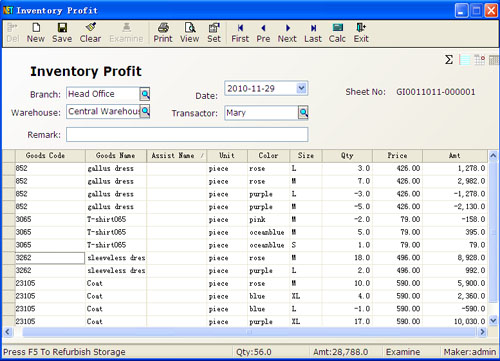Click the Qty cell 17.0
Viewport: 500px width, 361px height.
pos(347,322)
